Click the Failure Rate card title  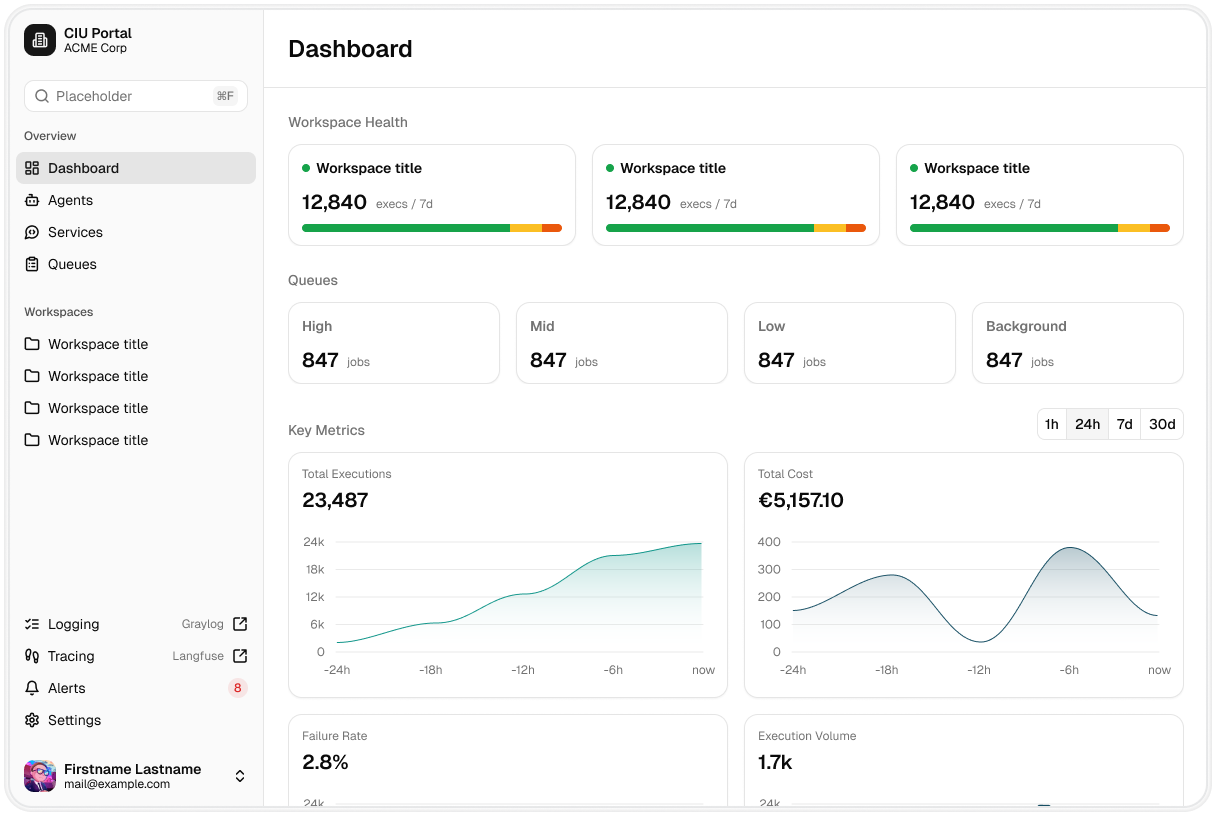(x=335, y=736)
